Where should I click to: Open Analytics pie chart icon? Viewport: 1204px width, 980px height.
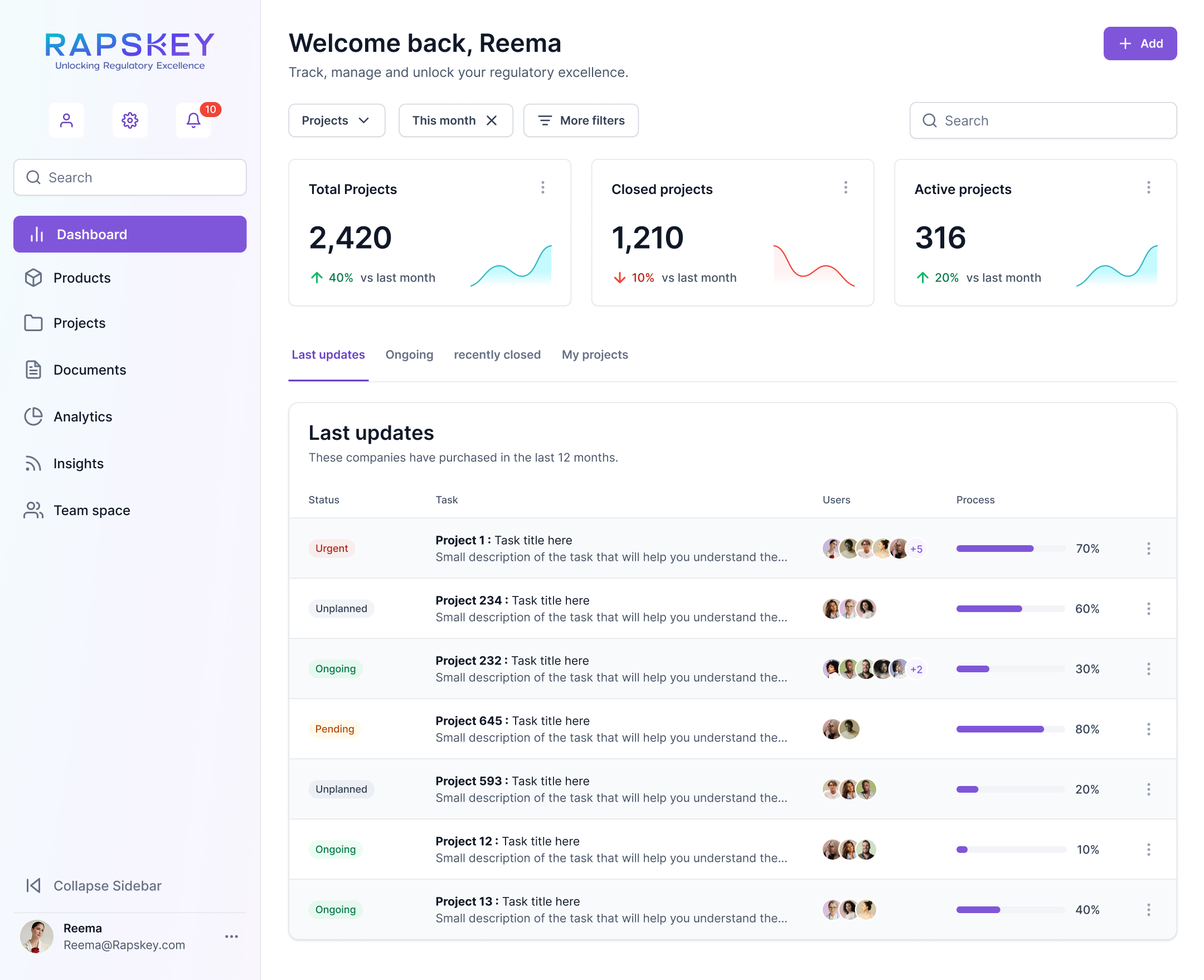33,416
